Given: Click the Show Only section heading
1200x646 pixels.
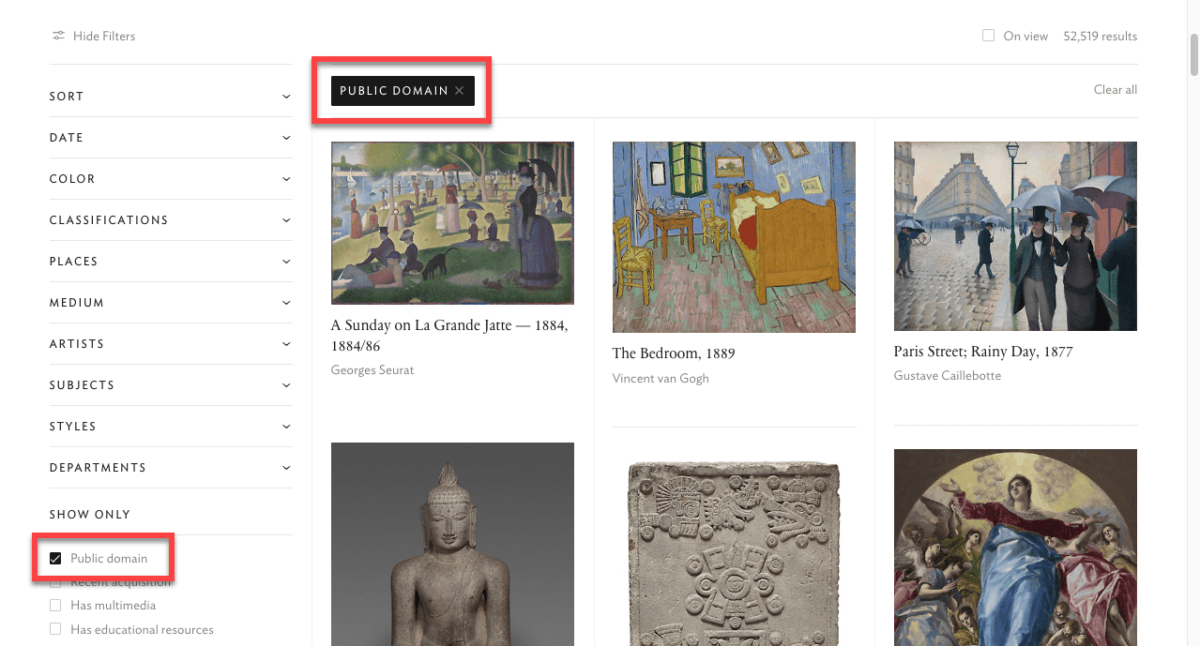Looking at the screenshot, I should pos(90,514).
